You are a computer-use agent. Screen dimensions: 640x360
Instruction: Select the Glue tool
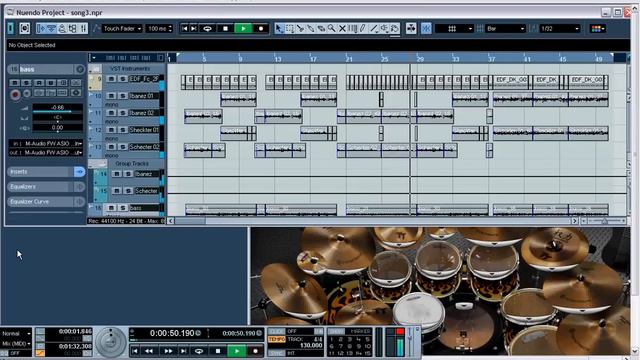click(311, 29)
